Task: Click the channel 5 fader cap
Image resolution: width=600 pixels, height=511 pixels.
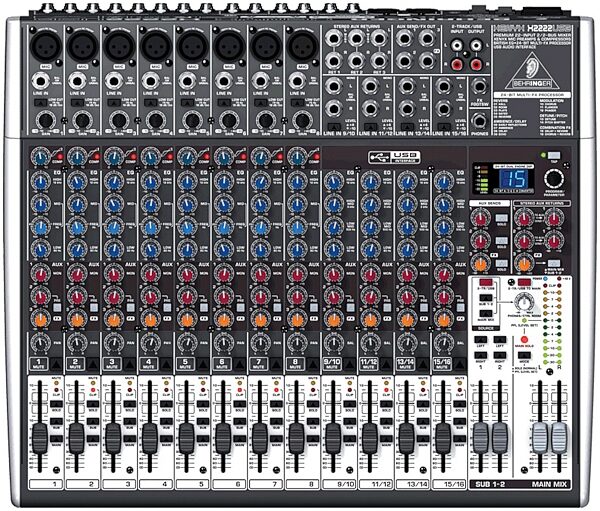Action: point(186,438)
